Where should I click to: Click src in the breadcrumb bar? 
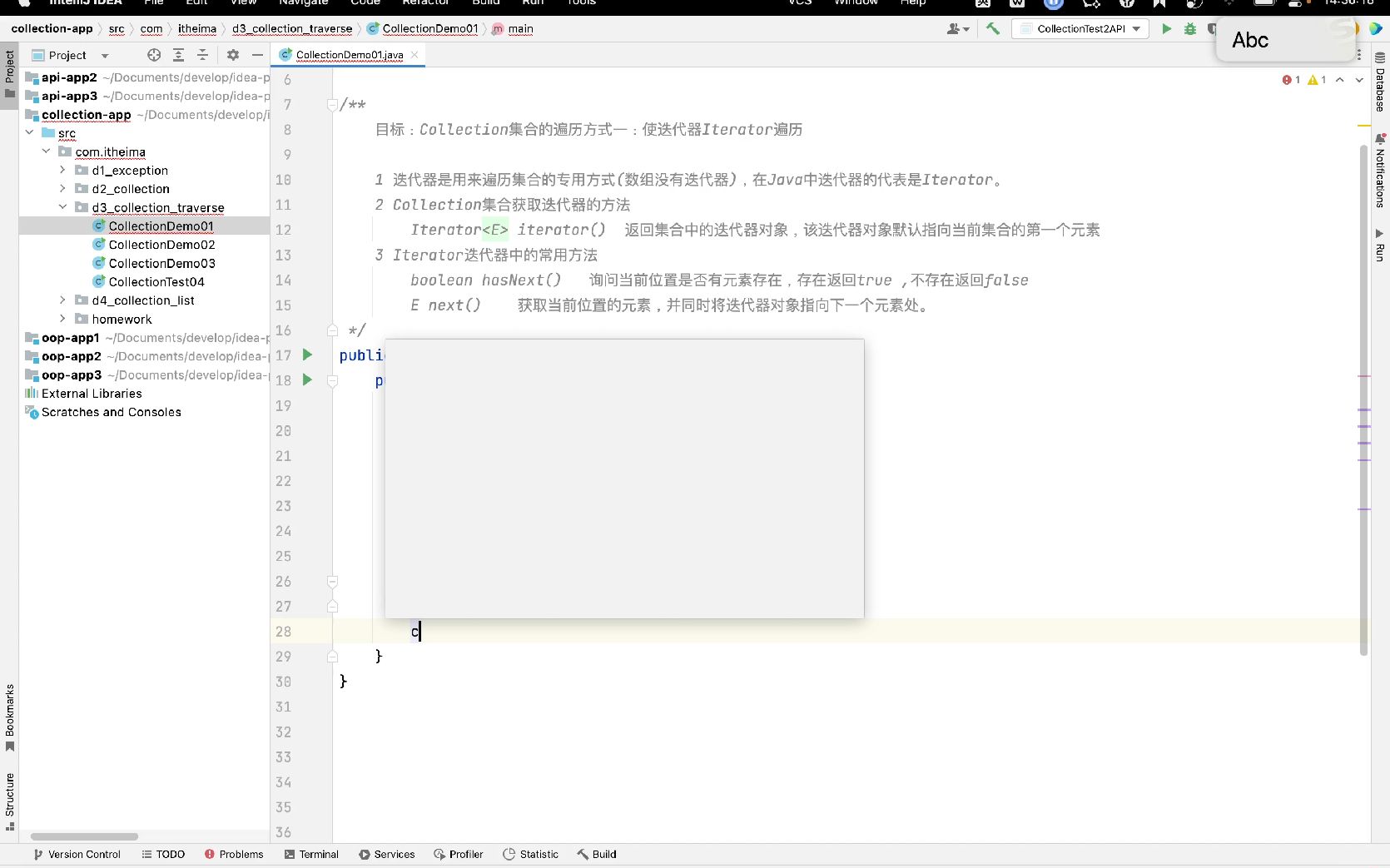(x=117, y=28)
